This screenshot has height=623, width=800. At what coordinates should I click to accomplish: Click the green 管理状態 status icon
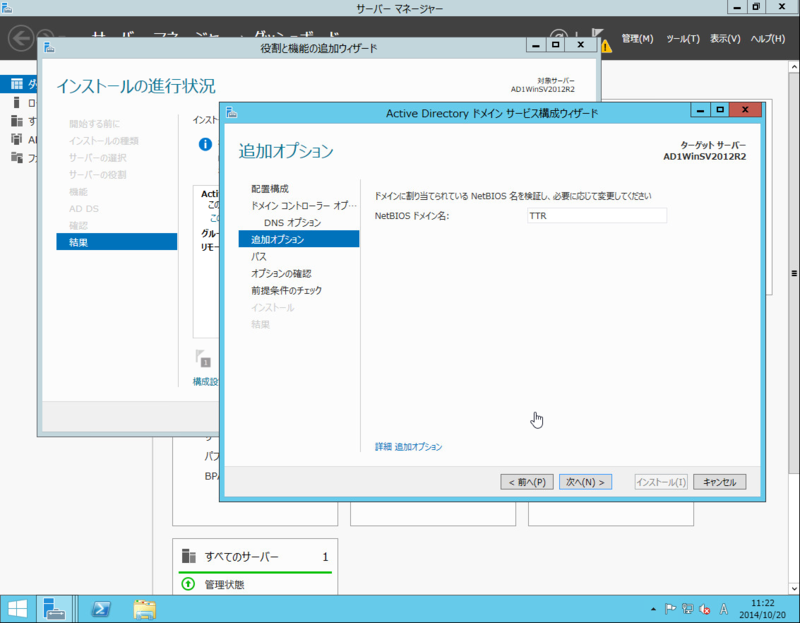pos(188,583)
